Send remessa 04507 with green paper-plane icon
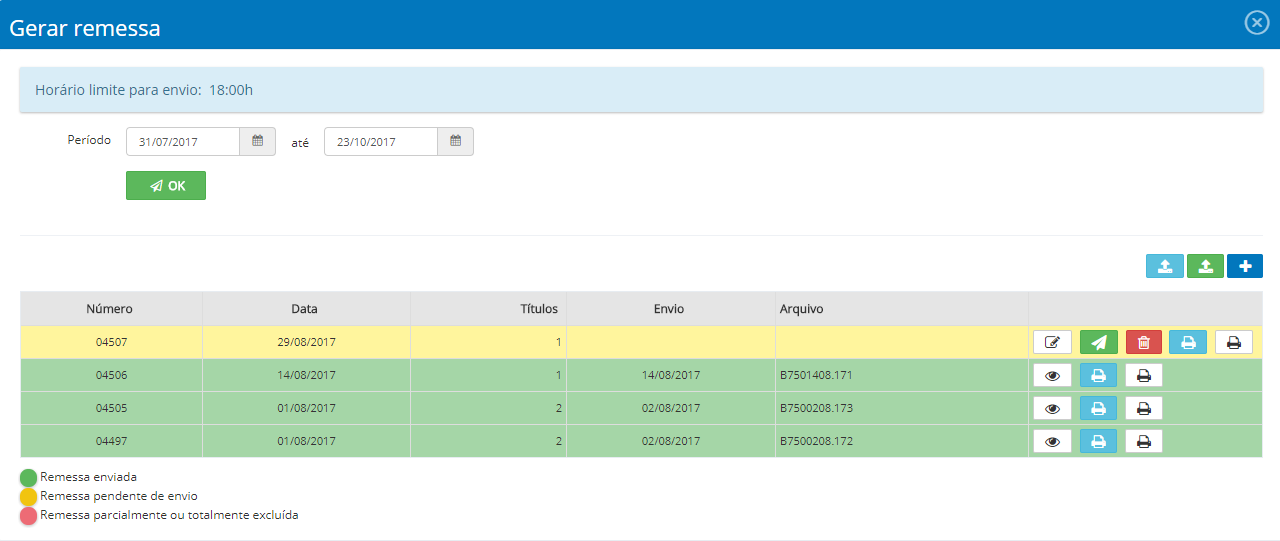The image size is (1280, 541). click(x=1098, y=342)
